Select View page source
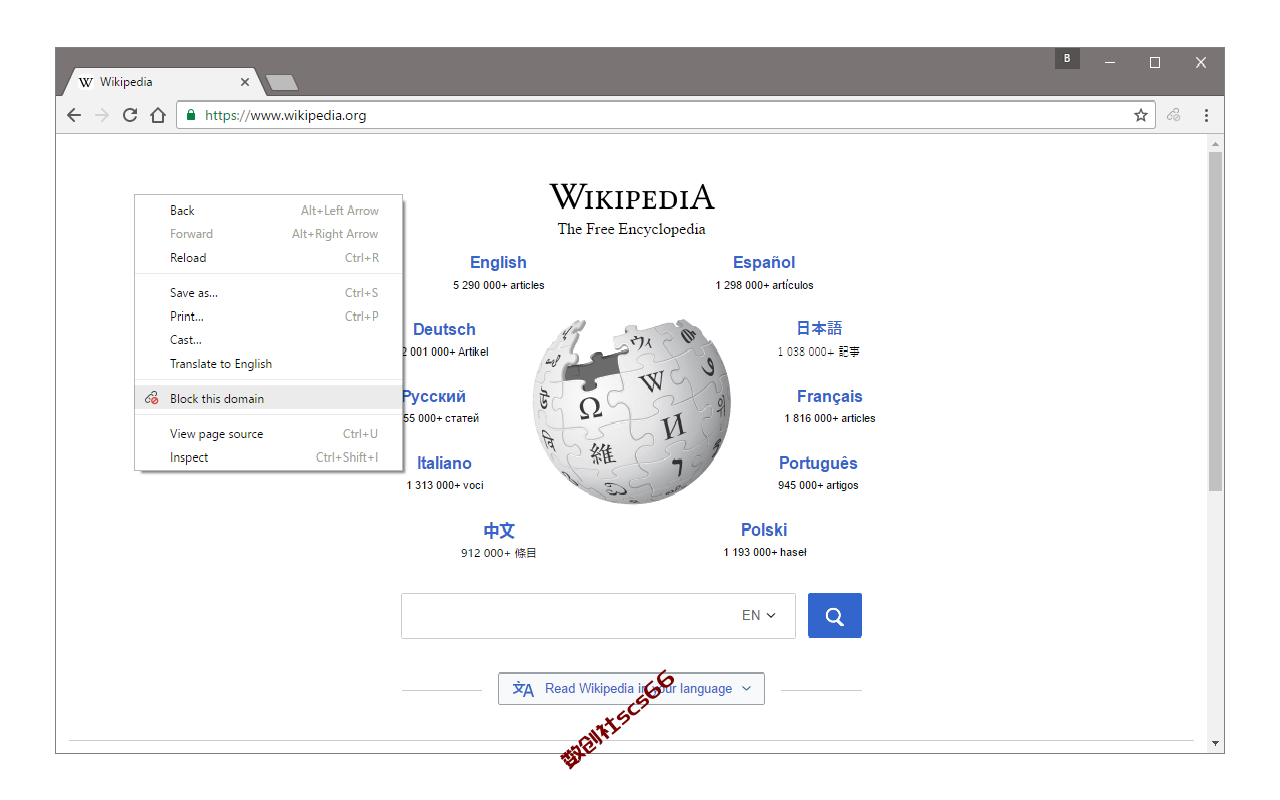The image size is (1280, 800). click(269, 434)
